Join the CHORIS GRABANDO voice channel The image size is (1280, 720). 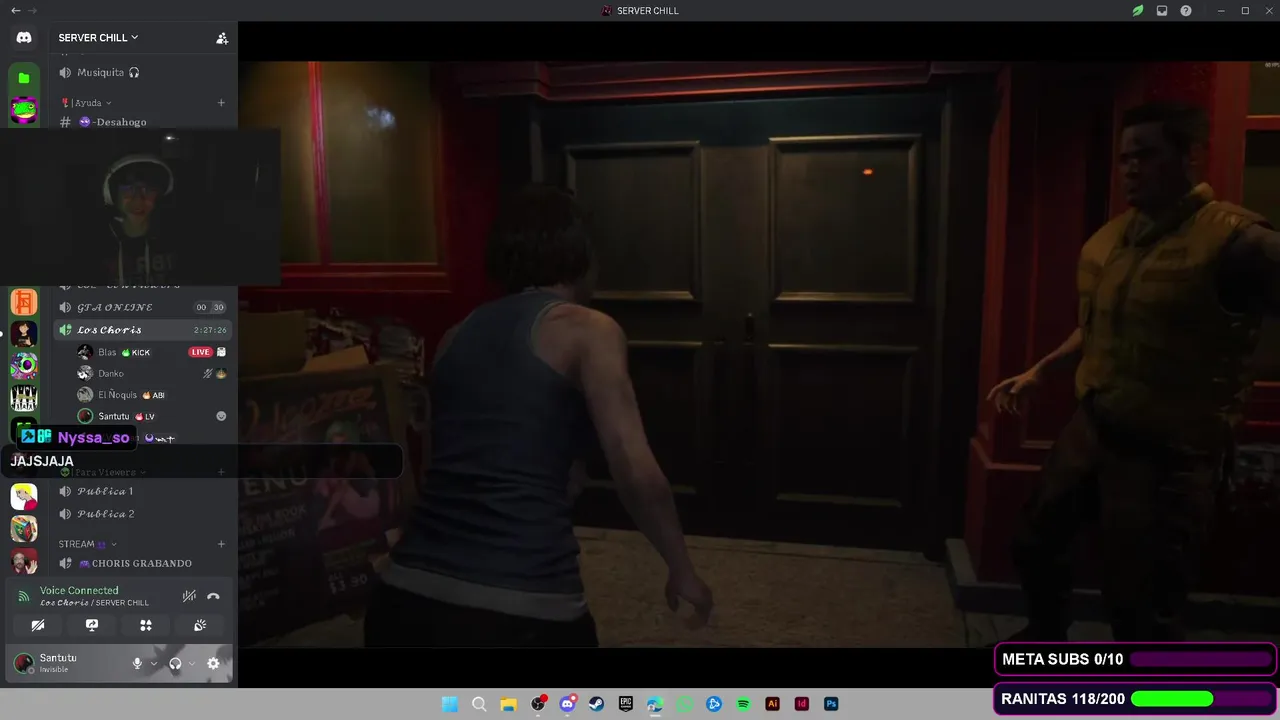tap(144, 563)
